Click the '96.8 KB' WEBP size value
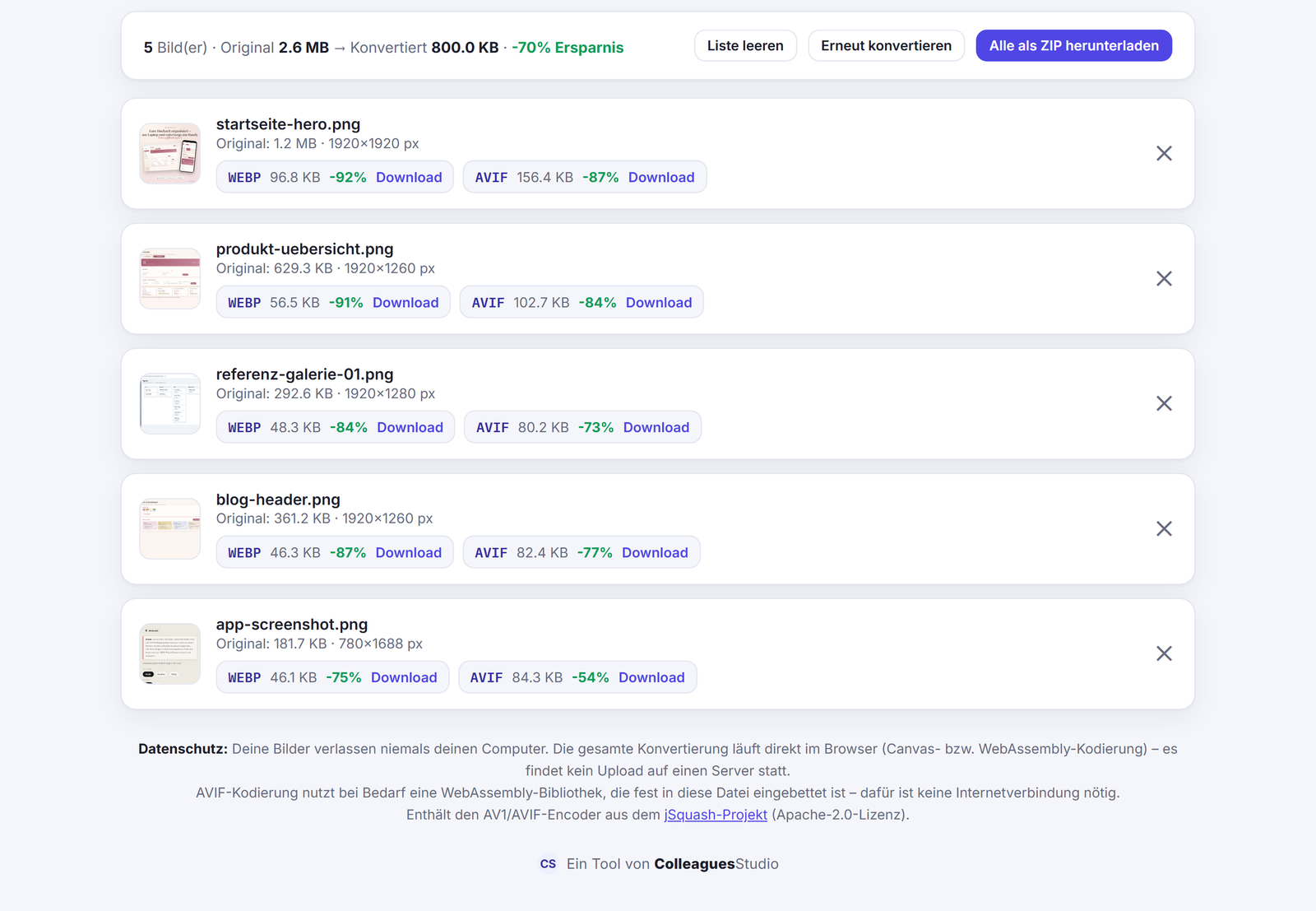The height and width of the screenshot is (911, 1316). click(295, 177)
